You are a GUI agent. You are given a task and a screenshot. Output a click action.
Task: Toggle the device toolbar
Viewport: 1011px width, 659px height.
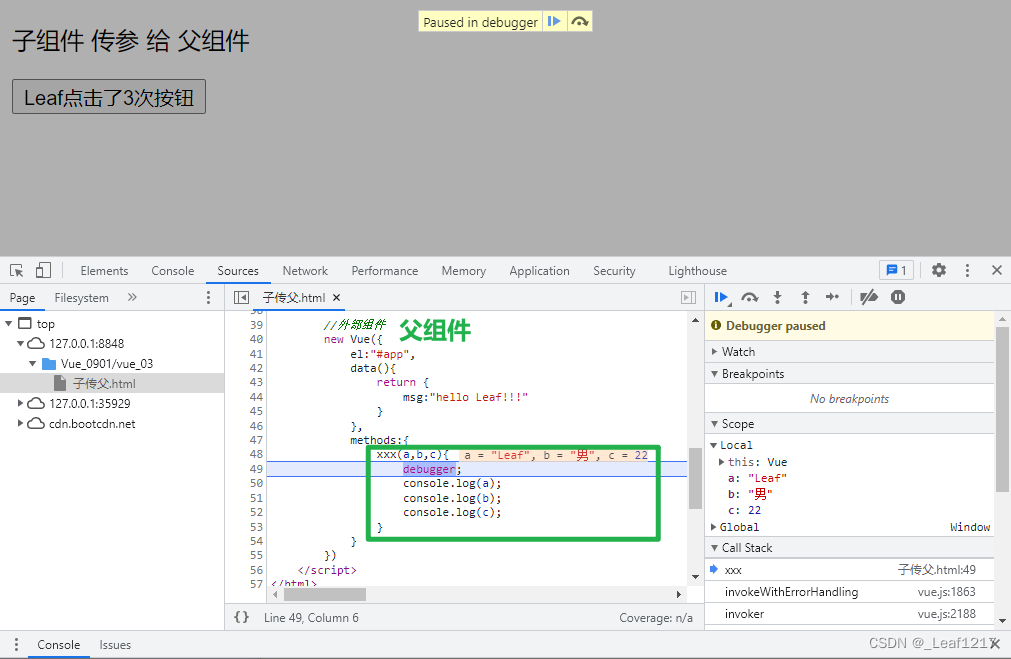tap(43, 270)
